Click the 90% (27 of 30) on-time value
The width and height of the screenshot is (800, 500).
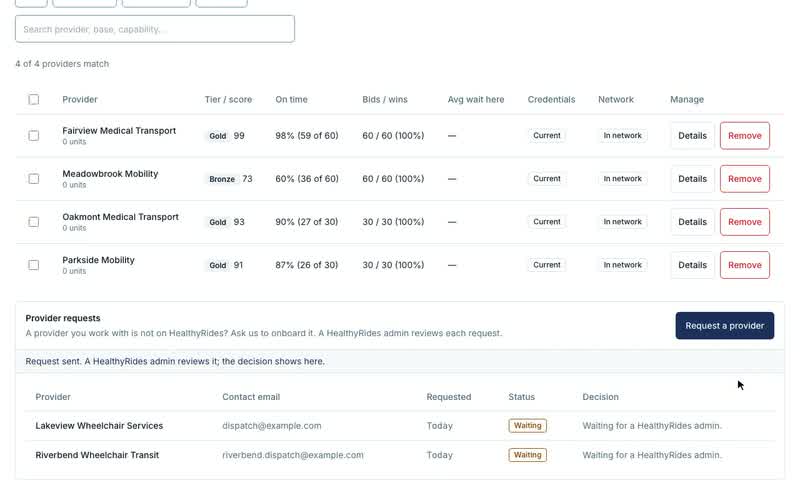click(x=307, y=222)
